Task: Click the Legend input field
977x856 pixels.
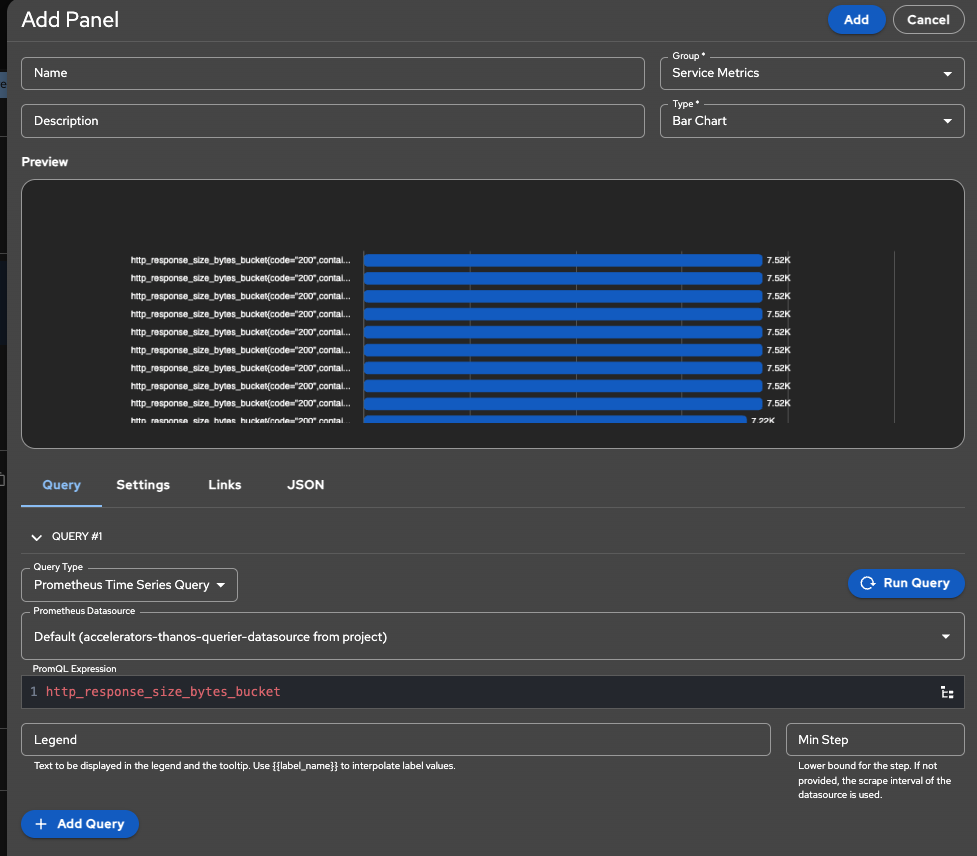Action: tap(396, 740)
